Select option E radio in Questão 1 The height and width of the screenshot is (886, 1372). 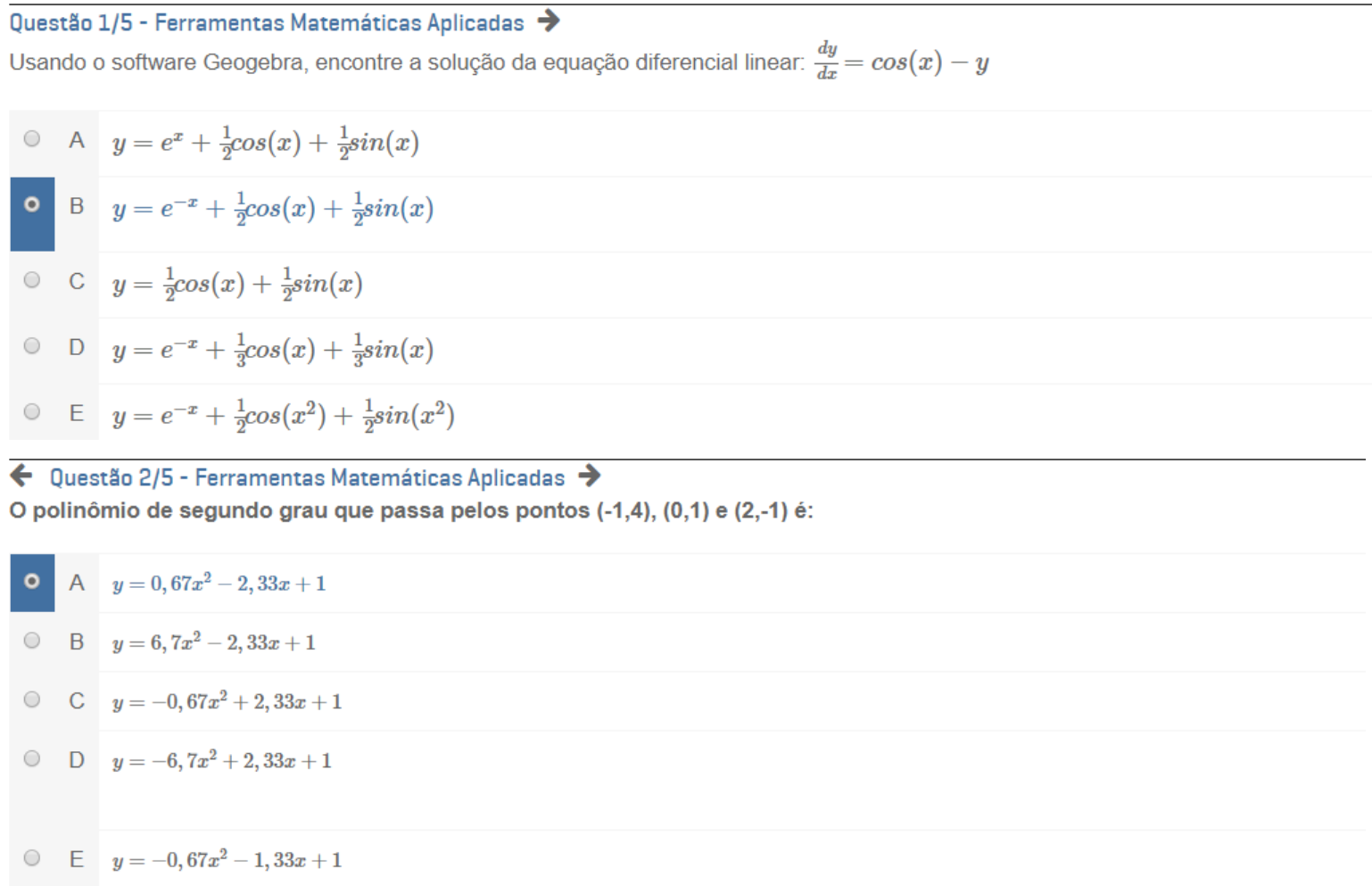click(x=32, y=411)
